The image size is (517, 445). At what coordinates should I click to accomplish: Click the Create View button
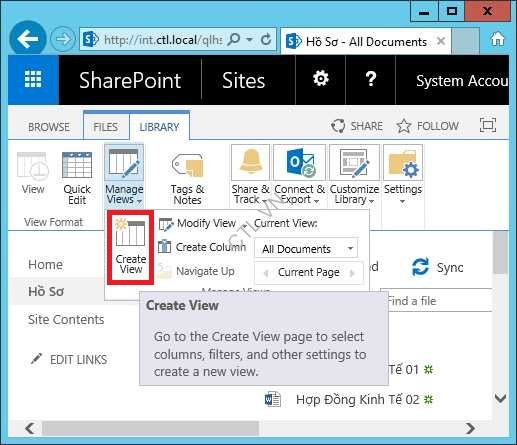[x=131, y=247]
